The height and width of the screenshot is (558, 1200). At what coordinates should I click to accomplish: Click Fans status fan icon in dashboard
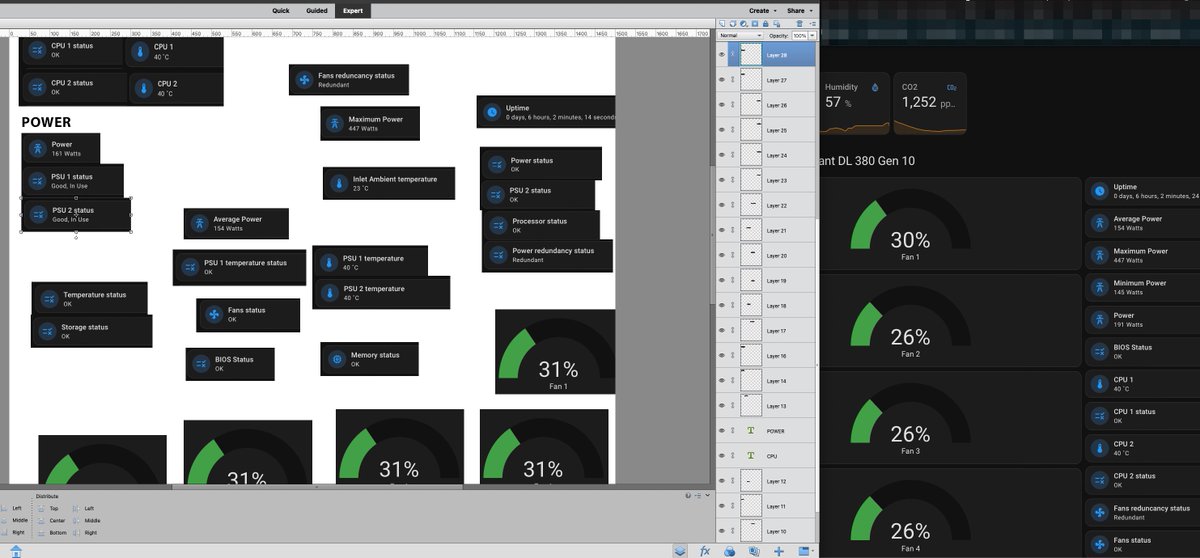click(x=1099, y=544)
